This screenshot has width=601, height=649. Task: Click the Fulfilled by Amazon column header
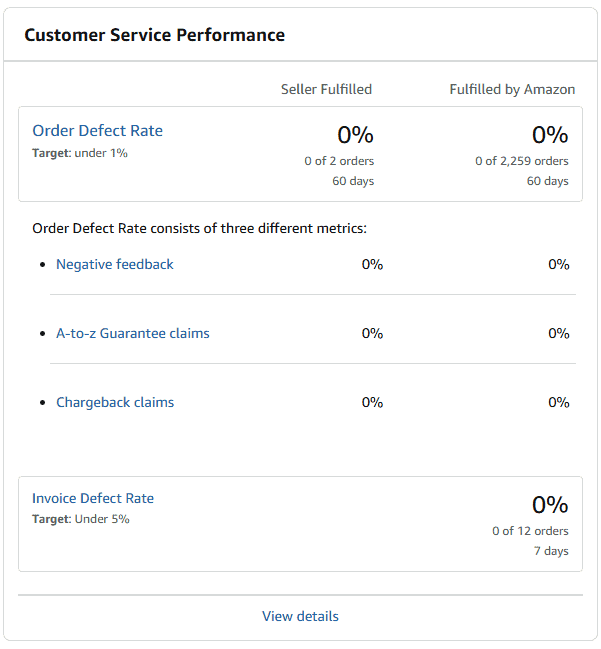[512, 89]
